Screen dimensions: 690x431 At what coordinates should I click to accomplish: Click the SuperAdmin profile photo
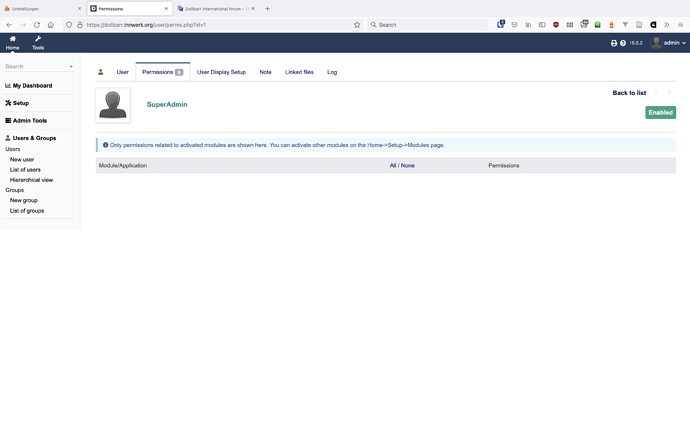coord(113,105)
